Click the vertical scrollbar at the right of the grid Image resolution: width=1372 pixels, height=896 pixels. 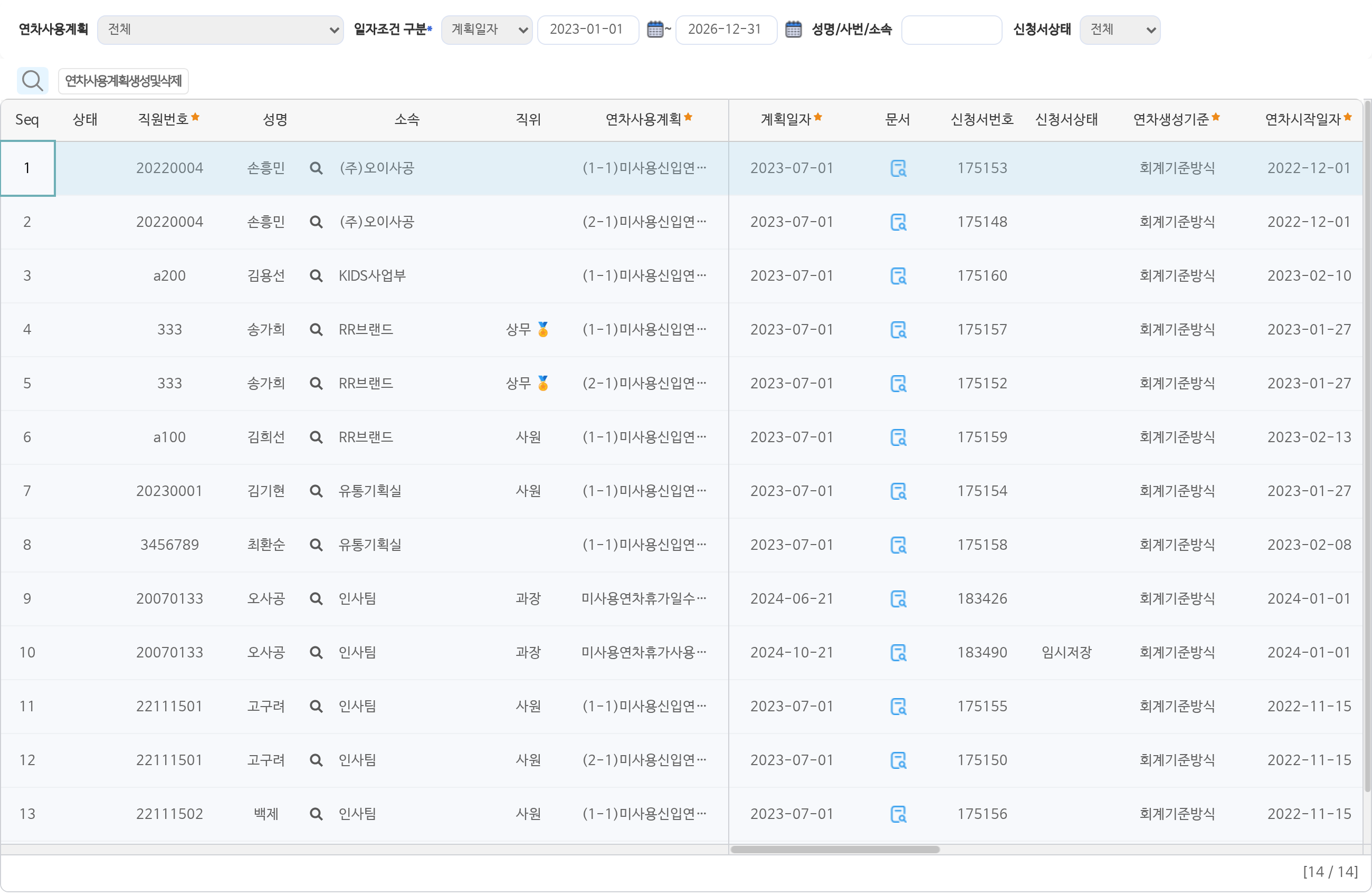(1367, 447)
